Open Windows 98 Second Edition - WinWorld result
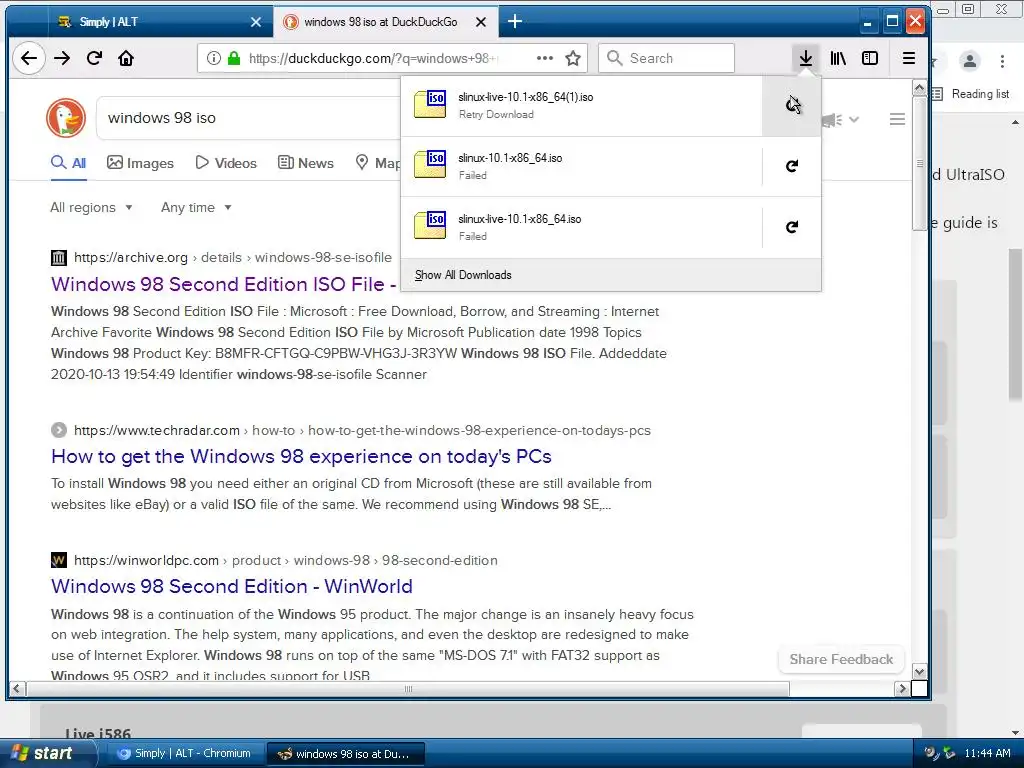 [x=232, y=586]
